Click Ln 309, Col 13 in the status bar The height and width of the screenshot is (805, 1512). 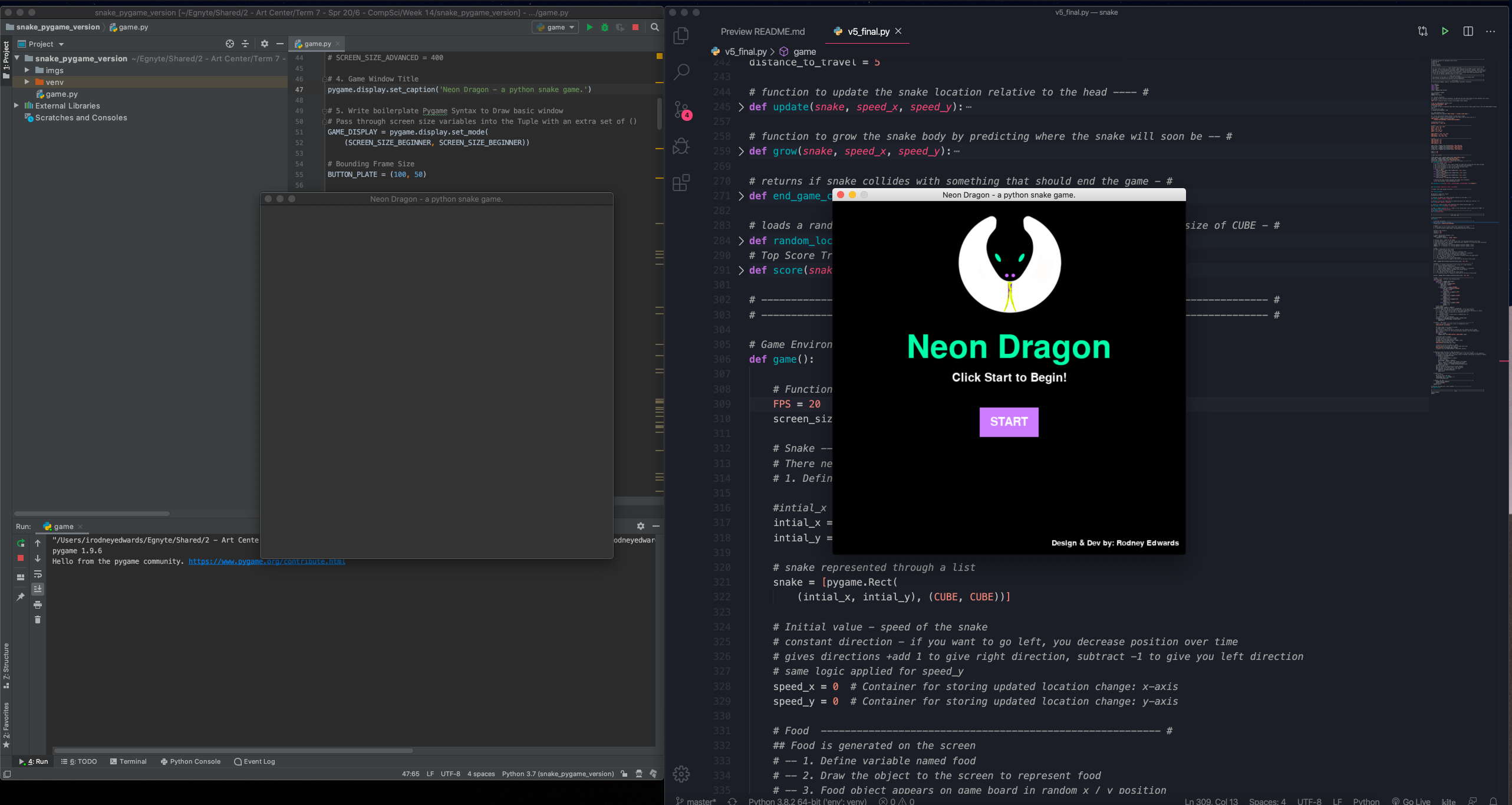(x=1211, y=801)
